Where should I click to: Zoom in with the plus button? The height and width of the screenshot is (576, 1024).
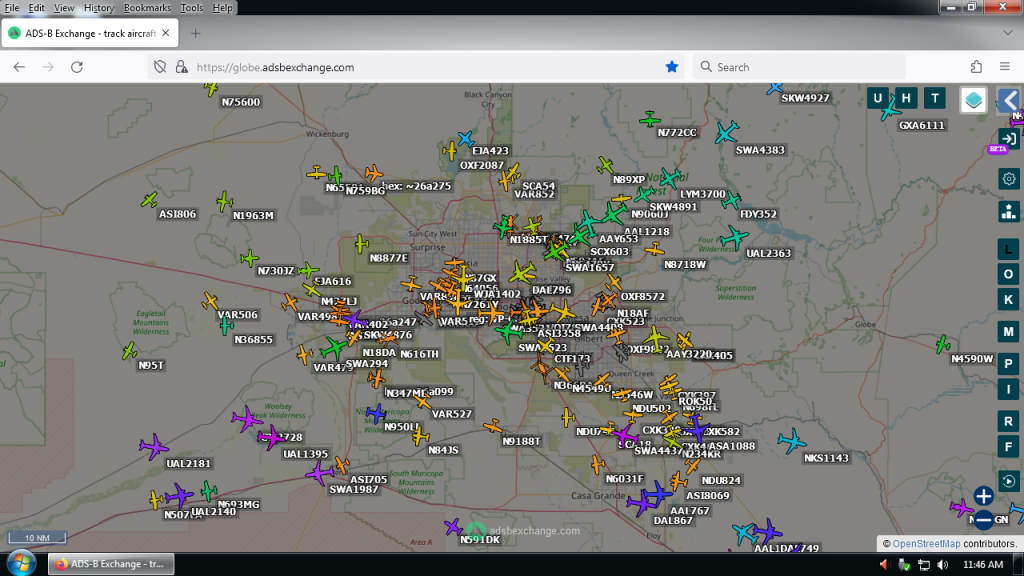point(984,496)
